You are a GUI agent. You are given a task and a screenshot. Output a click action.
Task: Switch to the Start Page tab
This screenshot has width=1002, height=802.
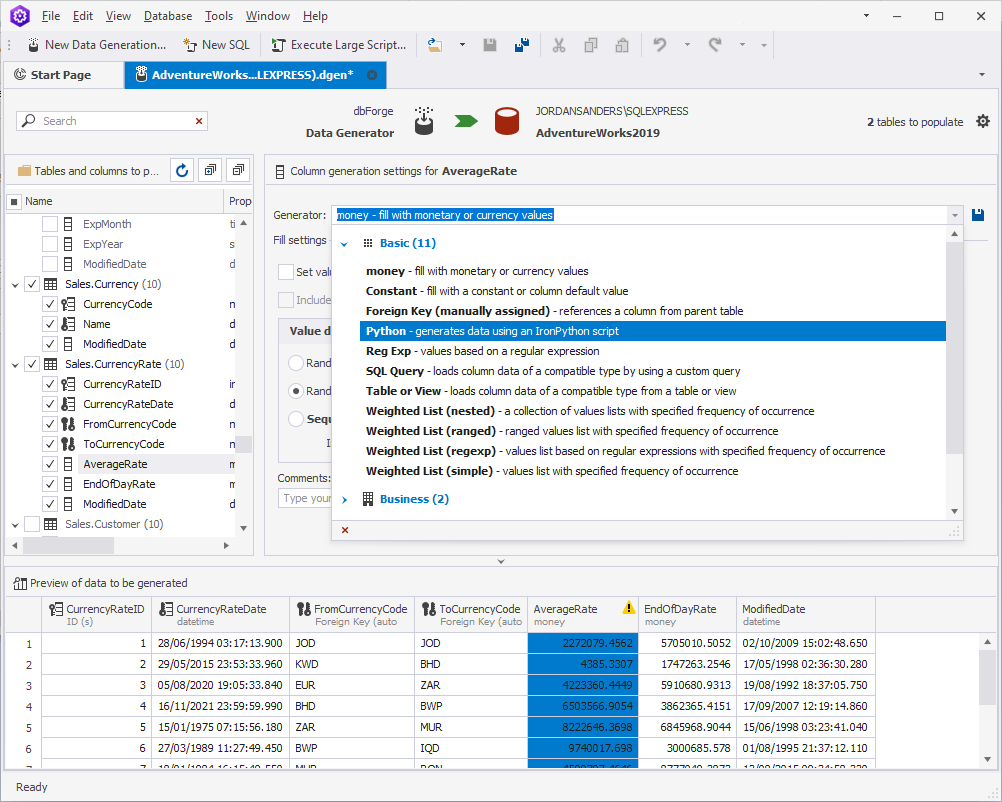(x=62, y=75)
